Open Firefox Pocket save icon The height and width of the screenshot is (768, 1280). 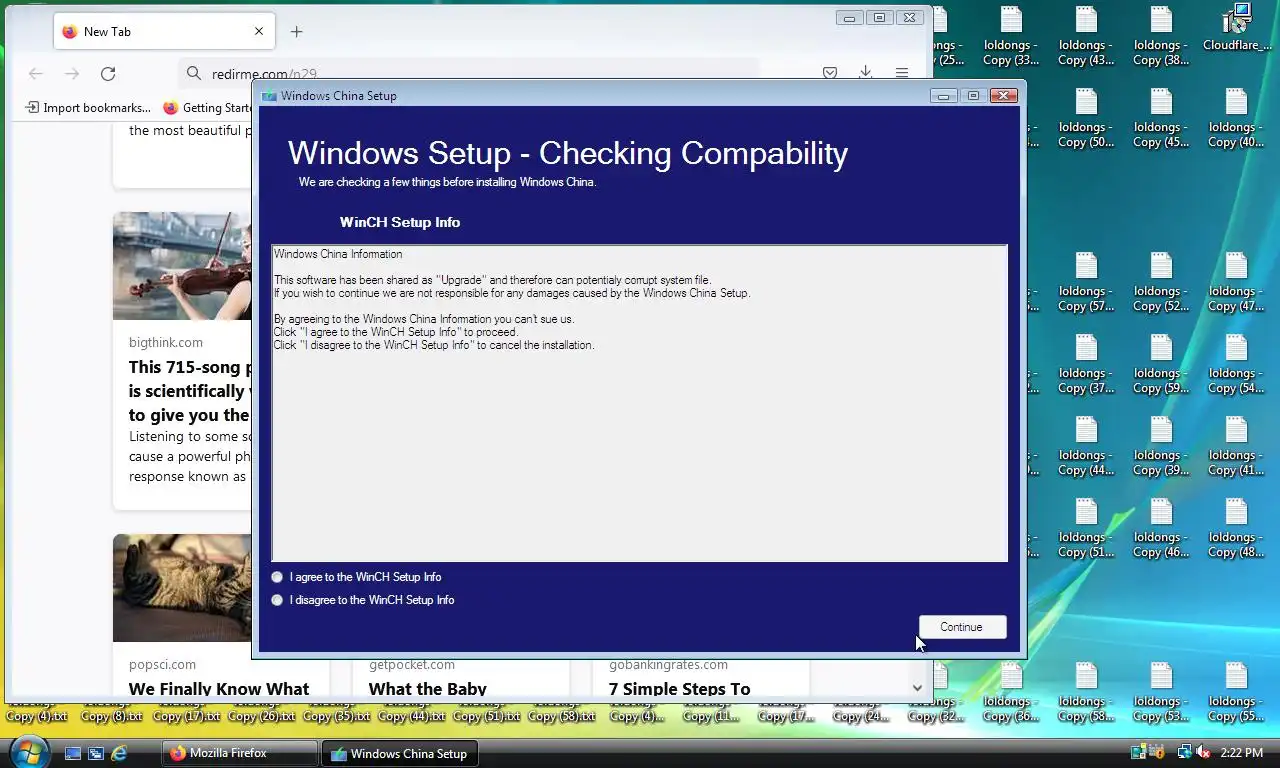pyautogui.click(x=830, y=73)
